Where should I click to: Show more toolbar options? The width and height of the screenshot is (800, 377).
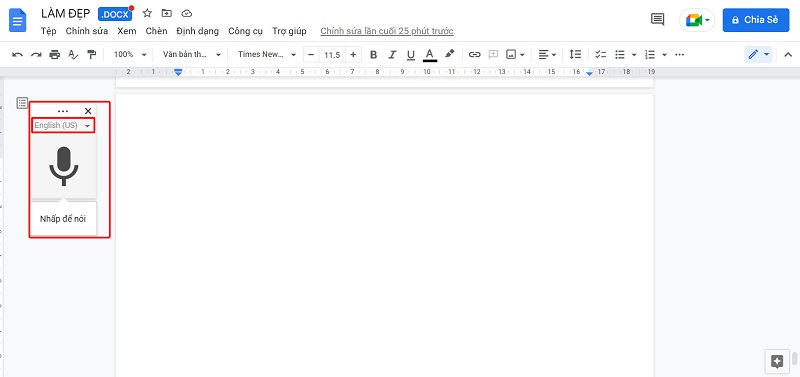(679, 55)
